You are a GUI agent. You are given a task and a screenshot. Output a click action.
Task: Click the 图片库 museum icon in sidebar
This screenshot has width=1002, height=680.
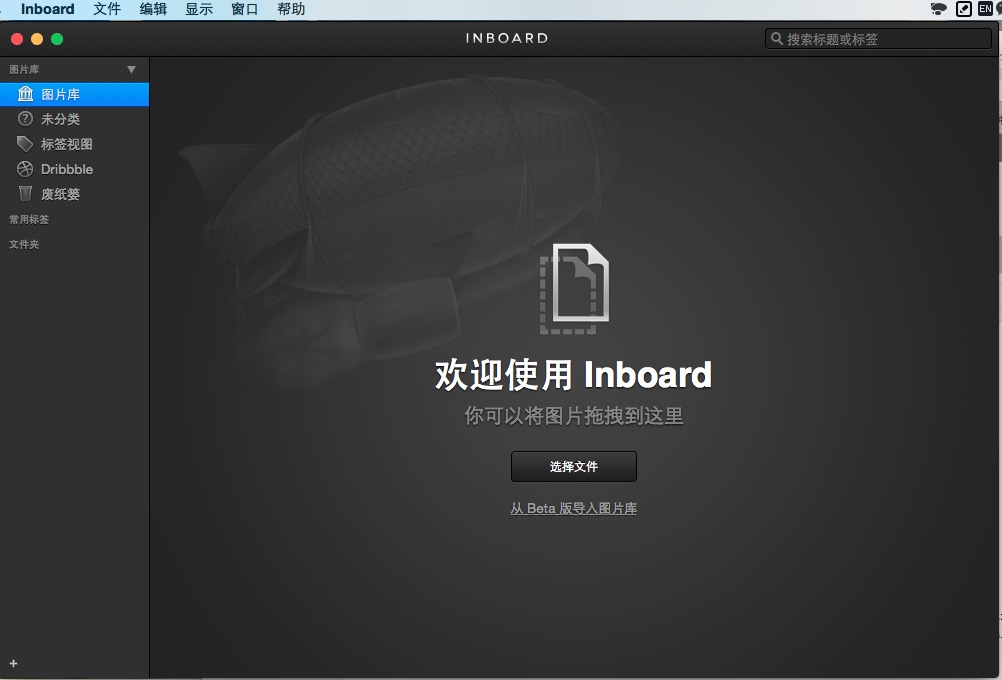tap(25, 94)
